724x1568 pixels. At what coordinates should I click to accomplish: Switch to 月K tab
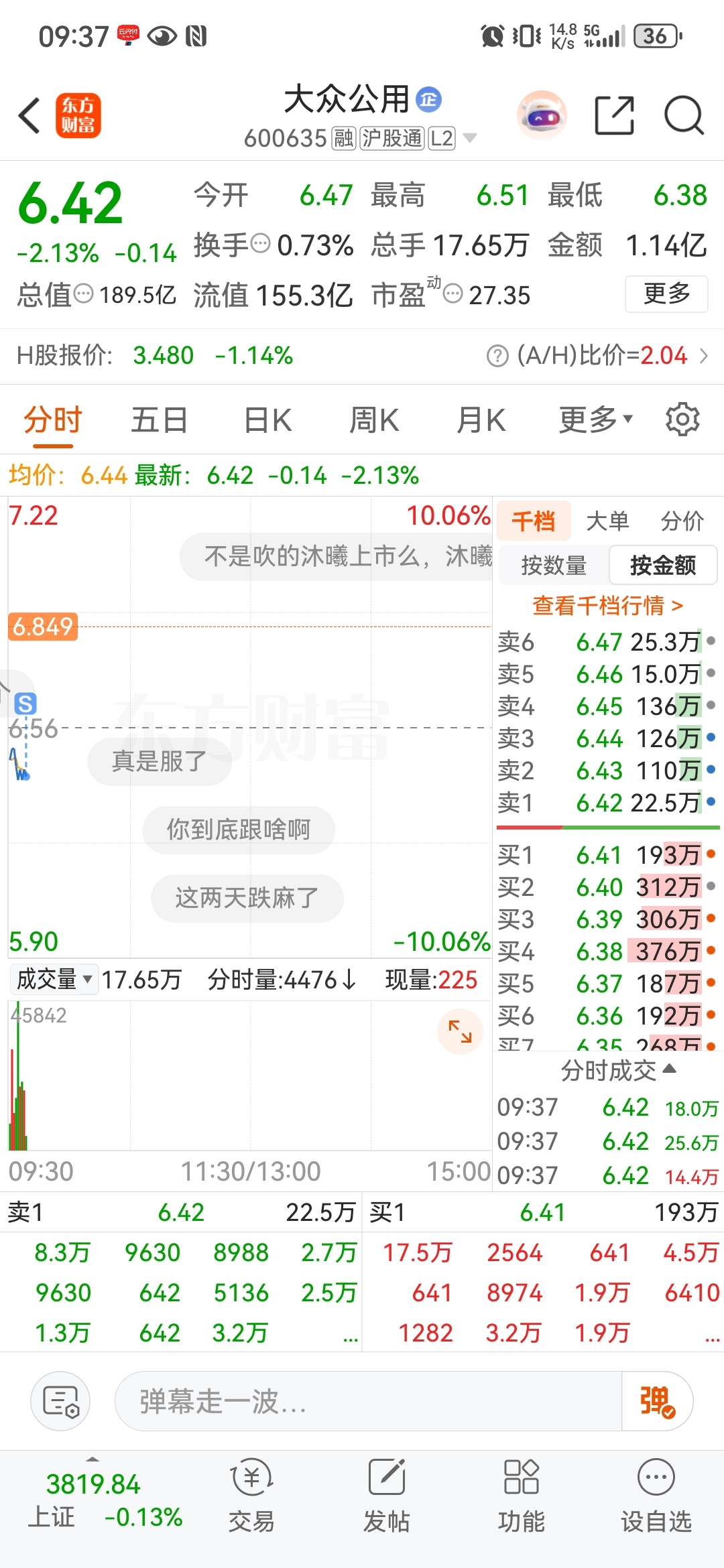pyautogui.click(x=481, y=420)
